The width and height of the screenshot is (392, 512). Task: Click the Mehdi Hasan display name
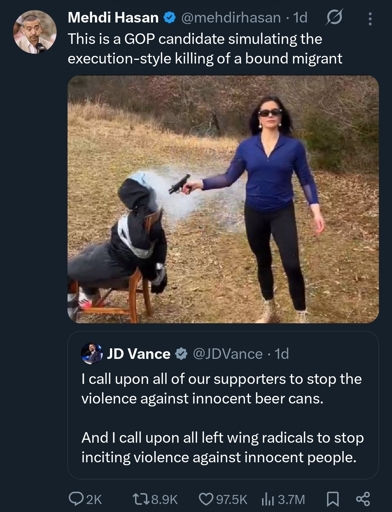113,18
